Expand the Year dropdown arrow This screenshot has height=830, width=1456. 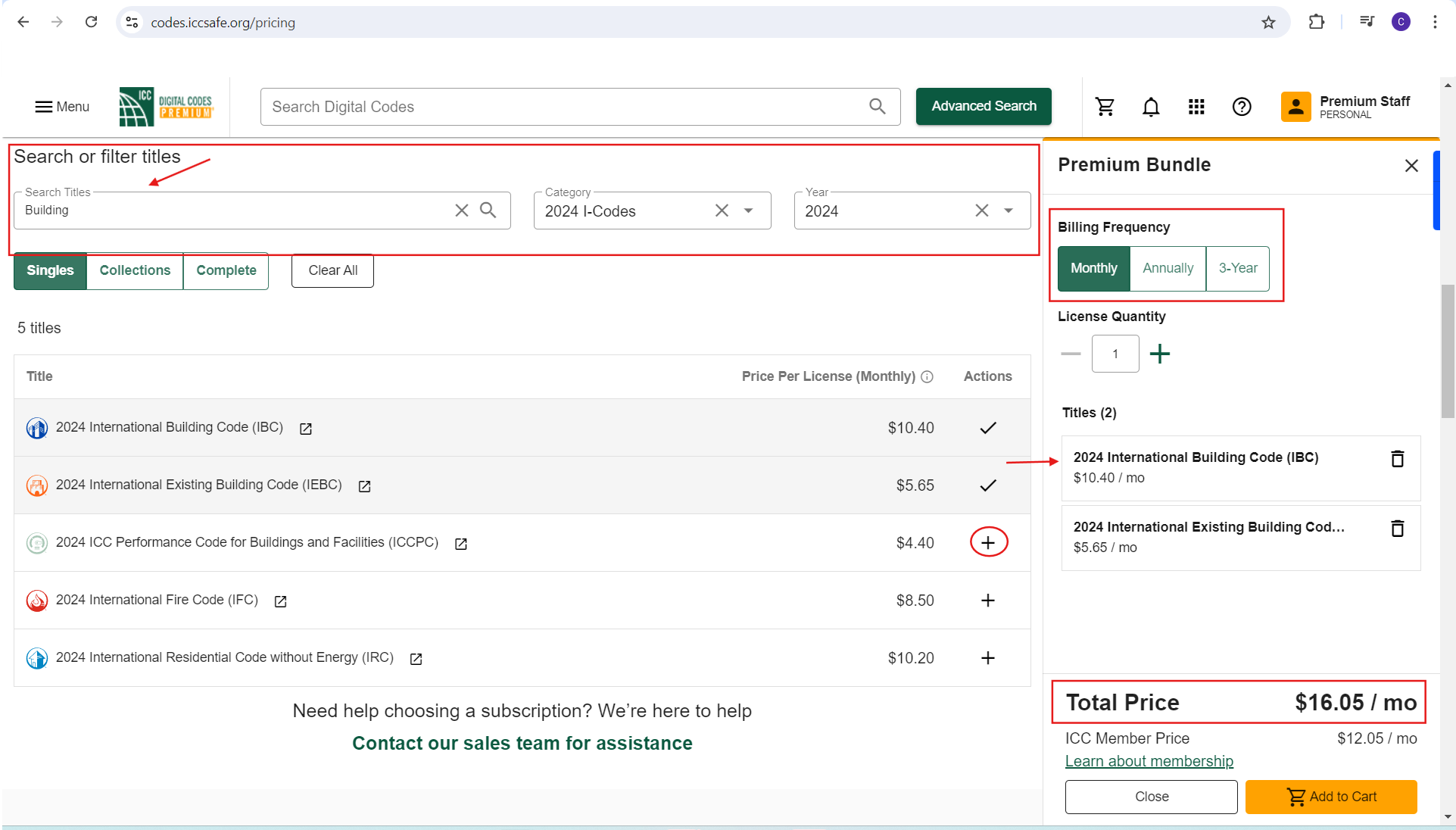pyautogui.click(x=1009, y=211)
